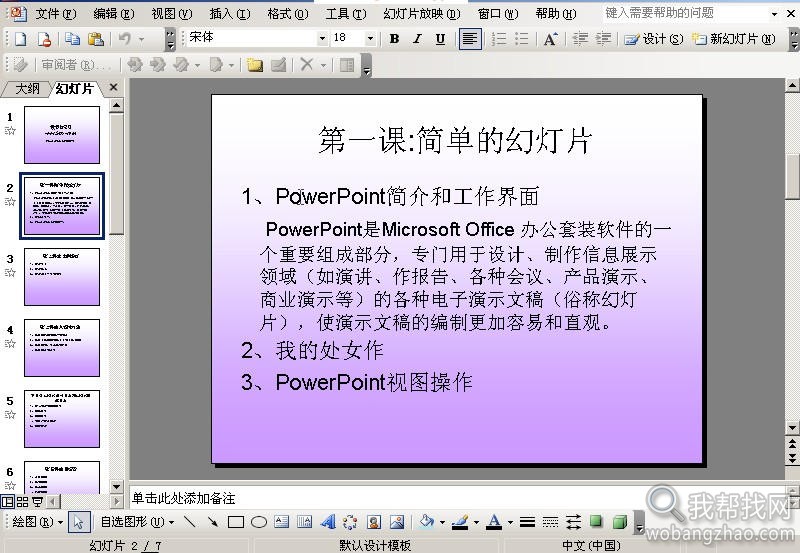
Task: Click the Permission document icon with red mark
Action: point(44,39)
